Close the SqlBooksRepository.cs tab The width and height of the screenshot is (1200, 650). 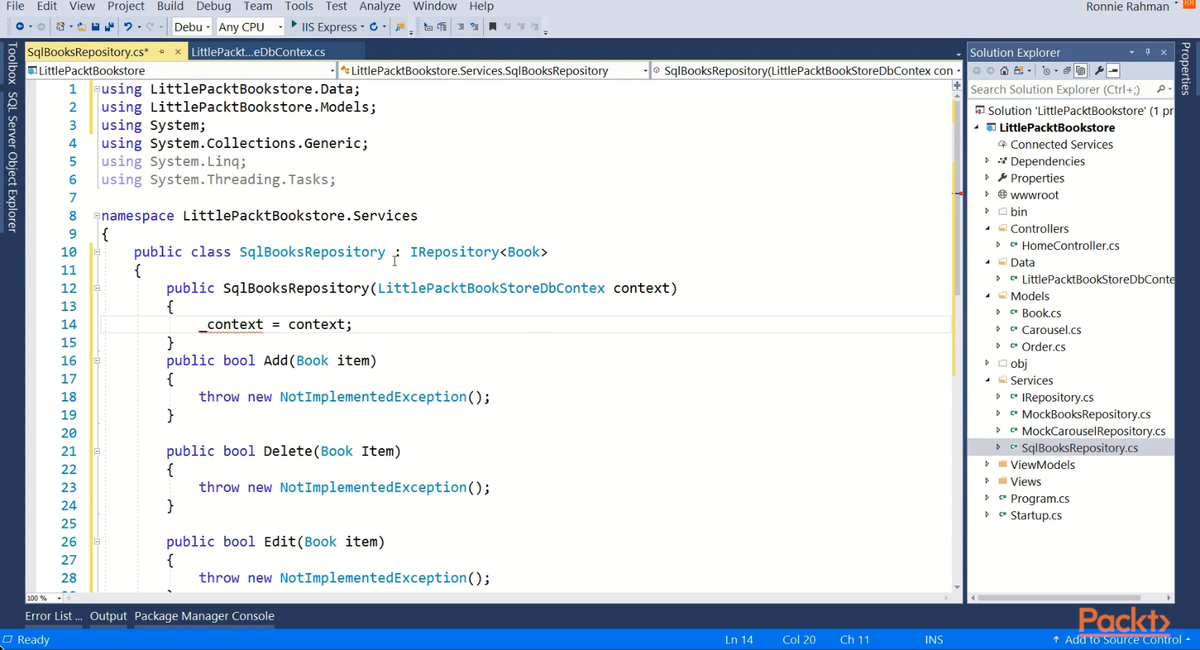tap(178, 52)
